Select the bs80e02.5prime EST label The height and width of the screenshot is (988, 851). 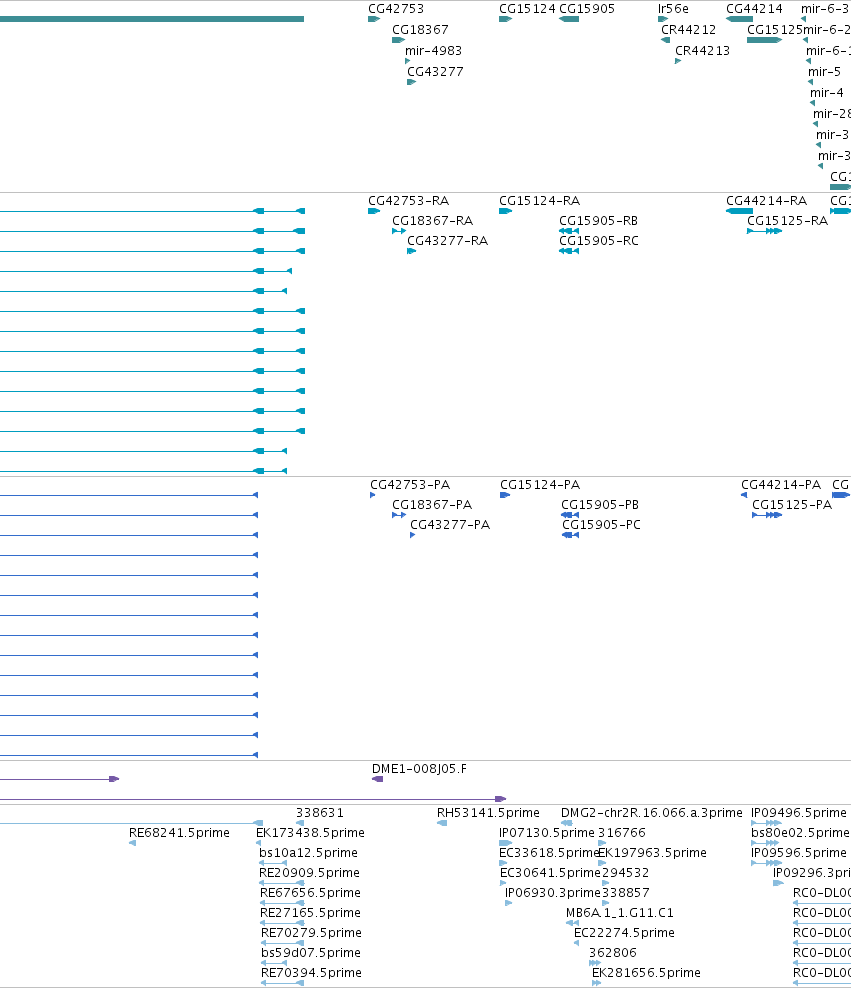[x=800, y=833]
